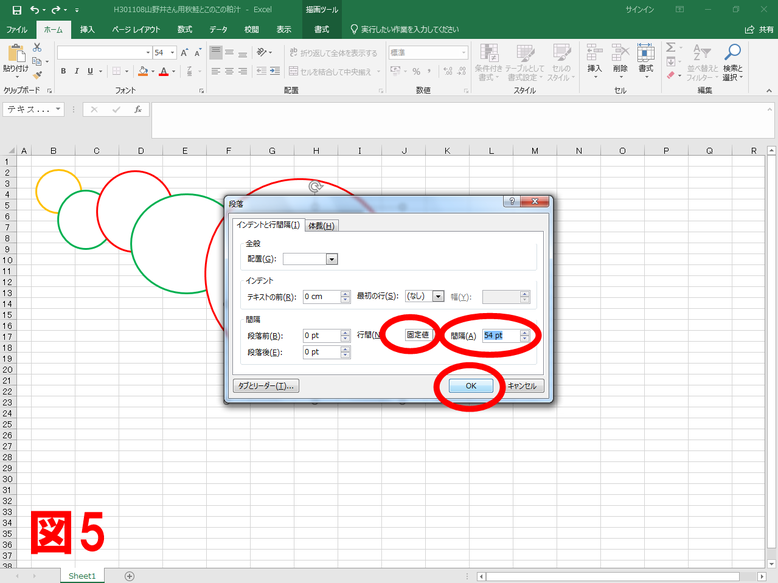
Task: Switch to the 体裁 tab in dialog
Action: [x=322, y=225]
